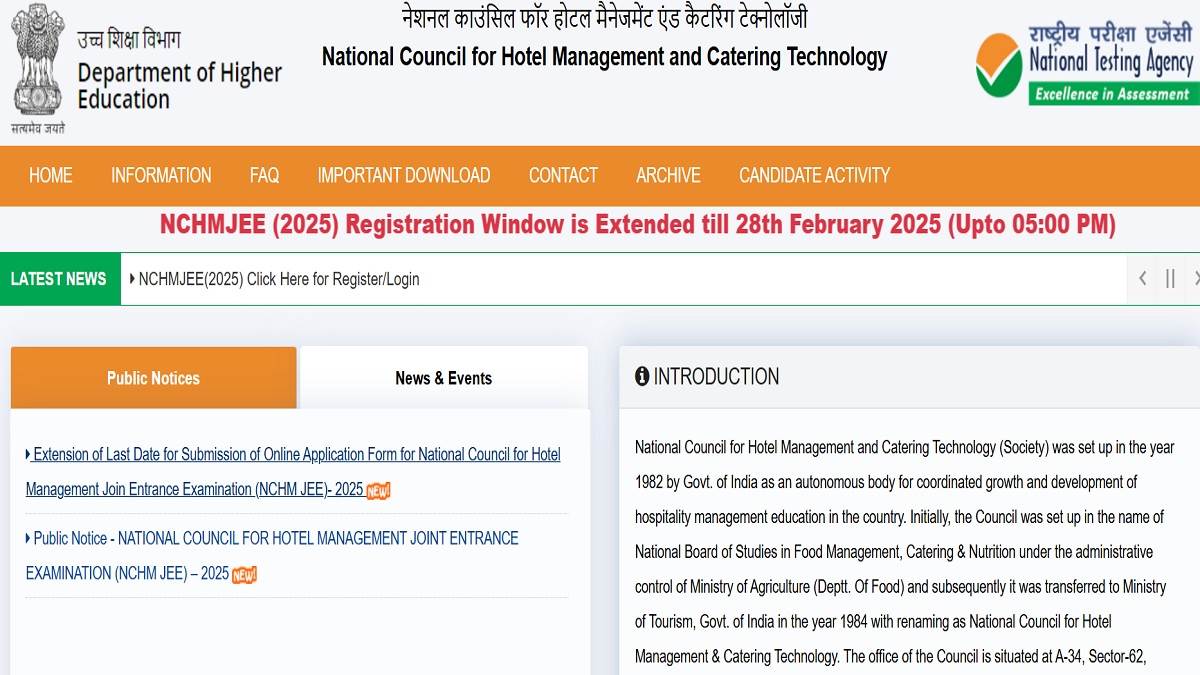Click NEW badge beside Public Notice JEE 2025

click(244, 575)
